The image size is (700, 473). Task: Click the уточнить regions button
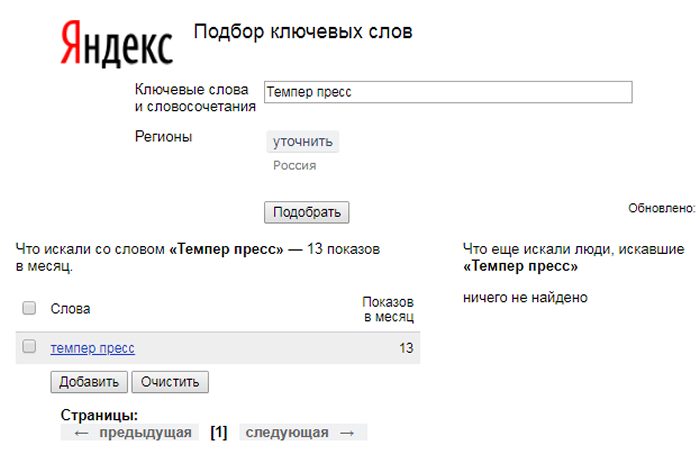(303, 142)
